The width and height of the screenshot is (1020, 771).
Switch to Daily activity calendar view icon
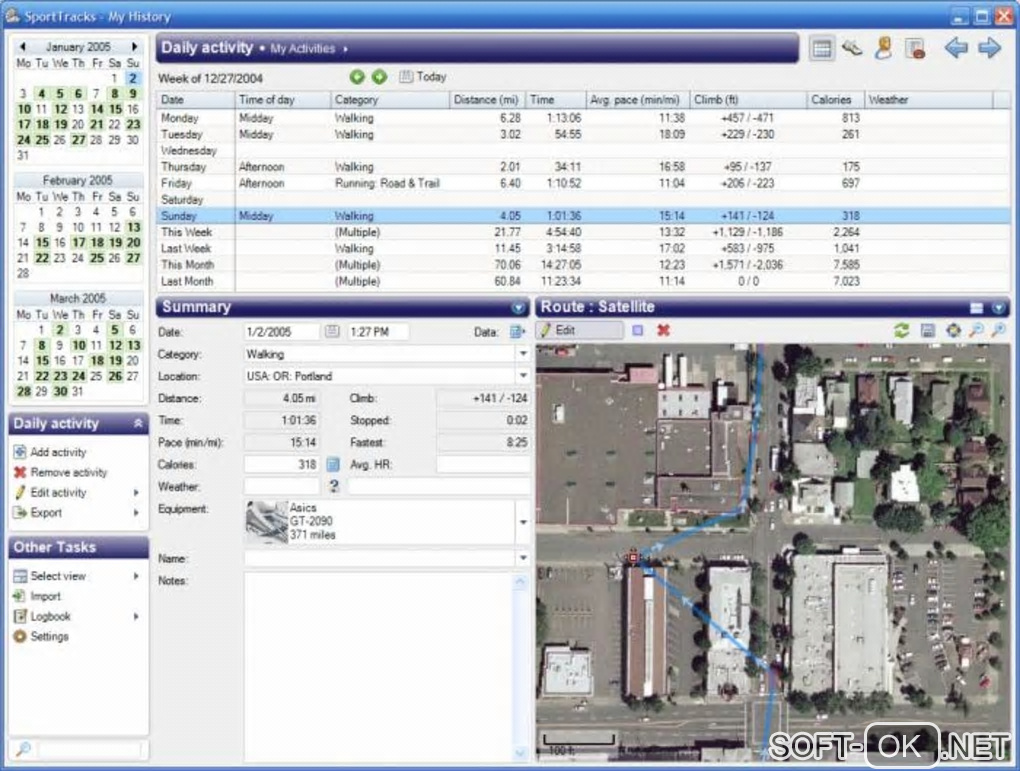click(822, 49)
